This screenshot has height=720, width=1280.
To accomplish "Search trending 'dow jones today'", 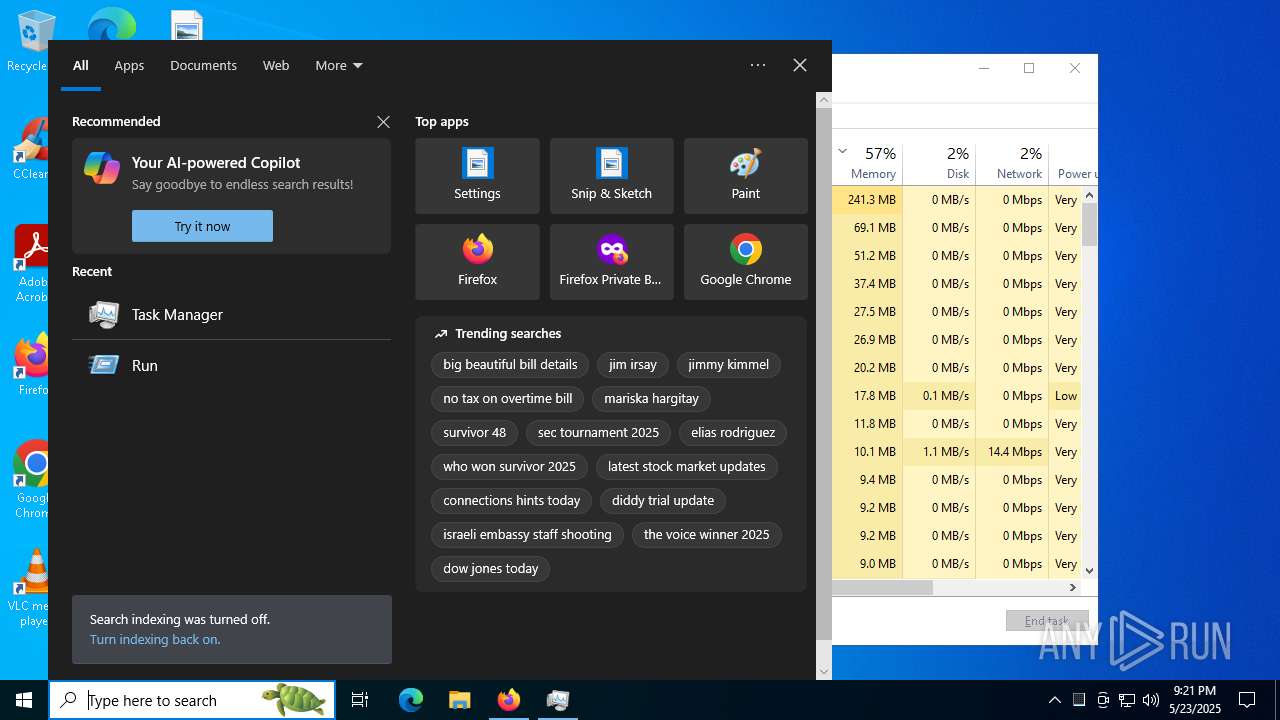I will 490,569.
